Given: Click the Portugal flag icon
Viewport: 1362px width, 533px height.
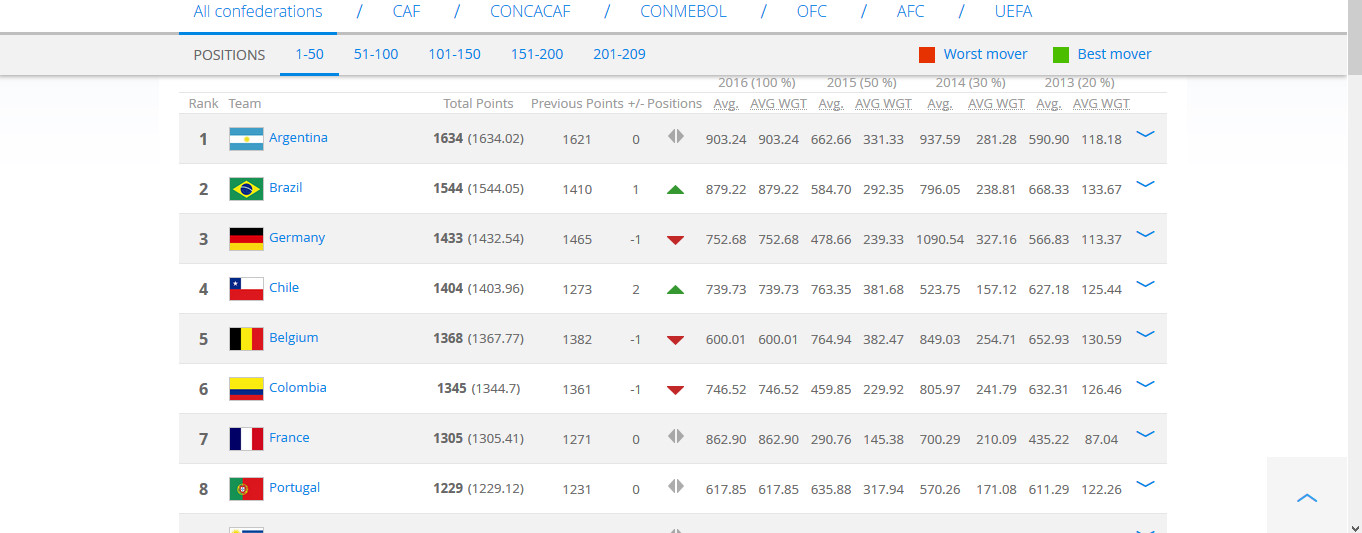Looking at the screenshot, I should pos(246,489).
